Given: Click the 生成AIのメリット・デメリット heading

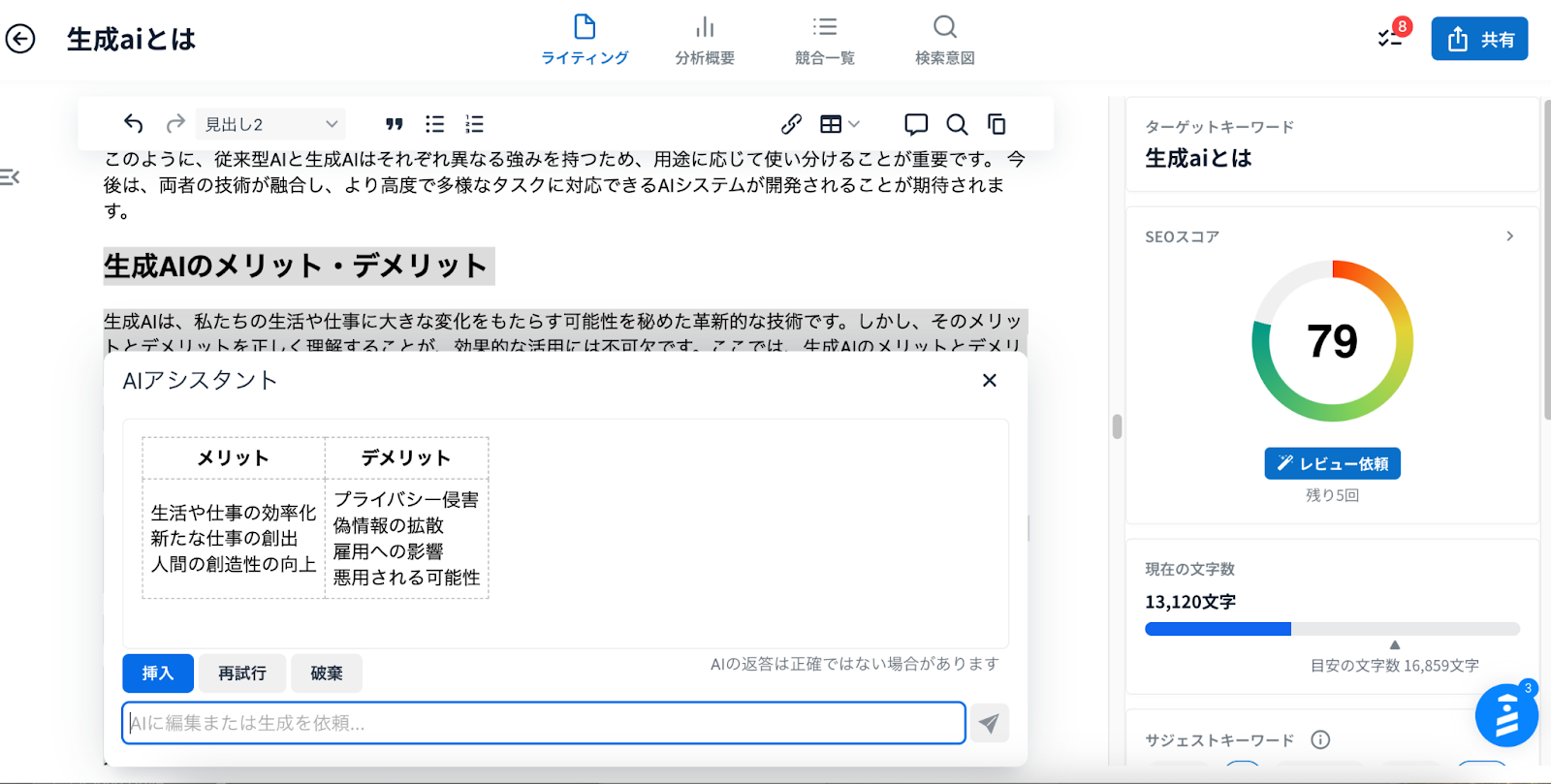Looking at the screenshot, I should click(296, 266).
